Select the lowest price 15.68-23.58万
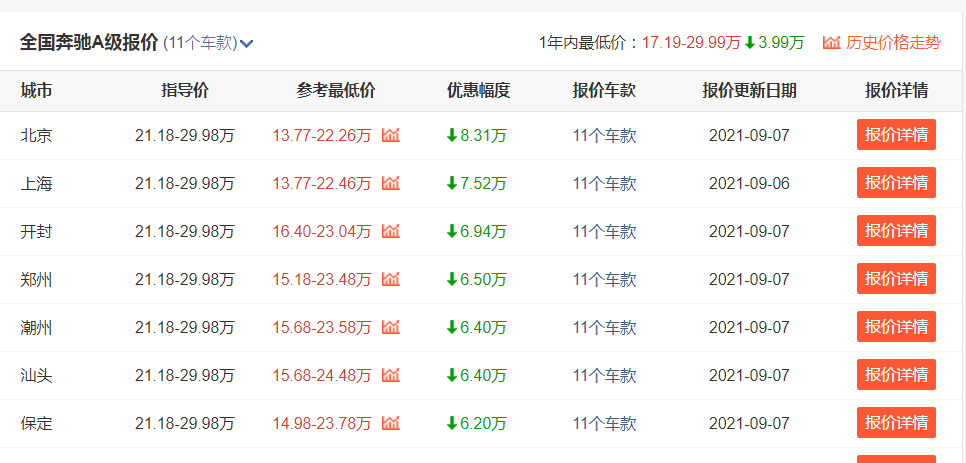966x463 pixels. 322,328
